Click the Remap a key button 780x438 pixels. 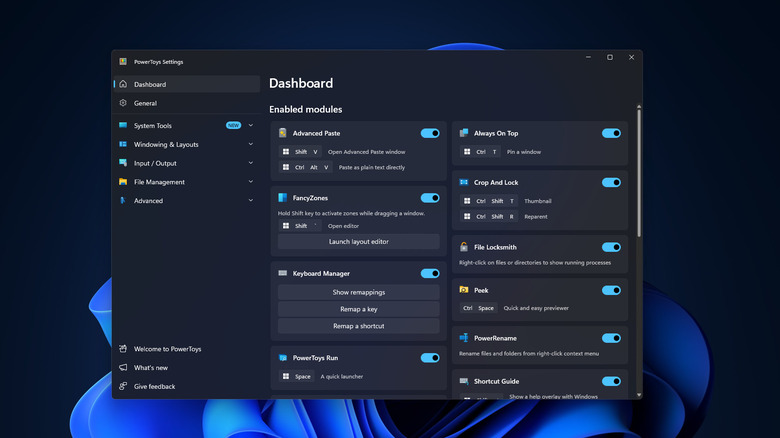pyautogui.click(x=358, y=309)
